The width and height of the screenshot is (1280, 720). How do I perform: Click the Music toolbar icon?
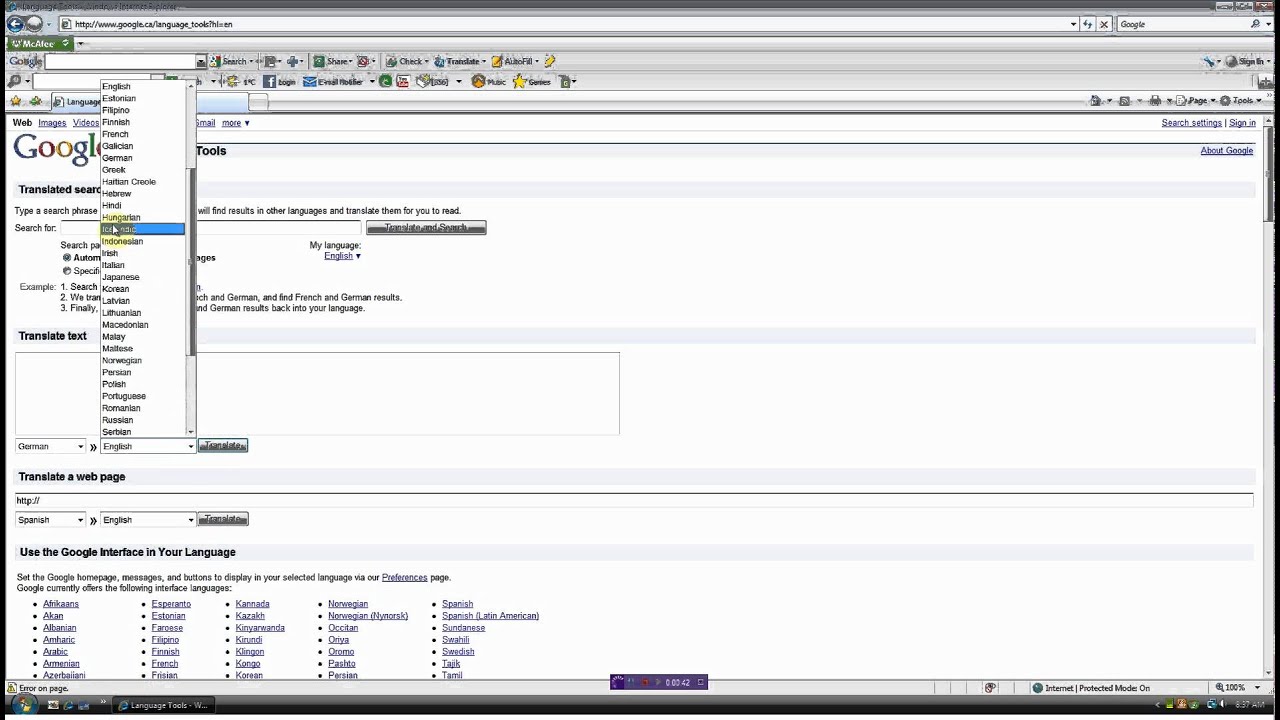point(489,81)
